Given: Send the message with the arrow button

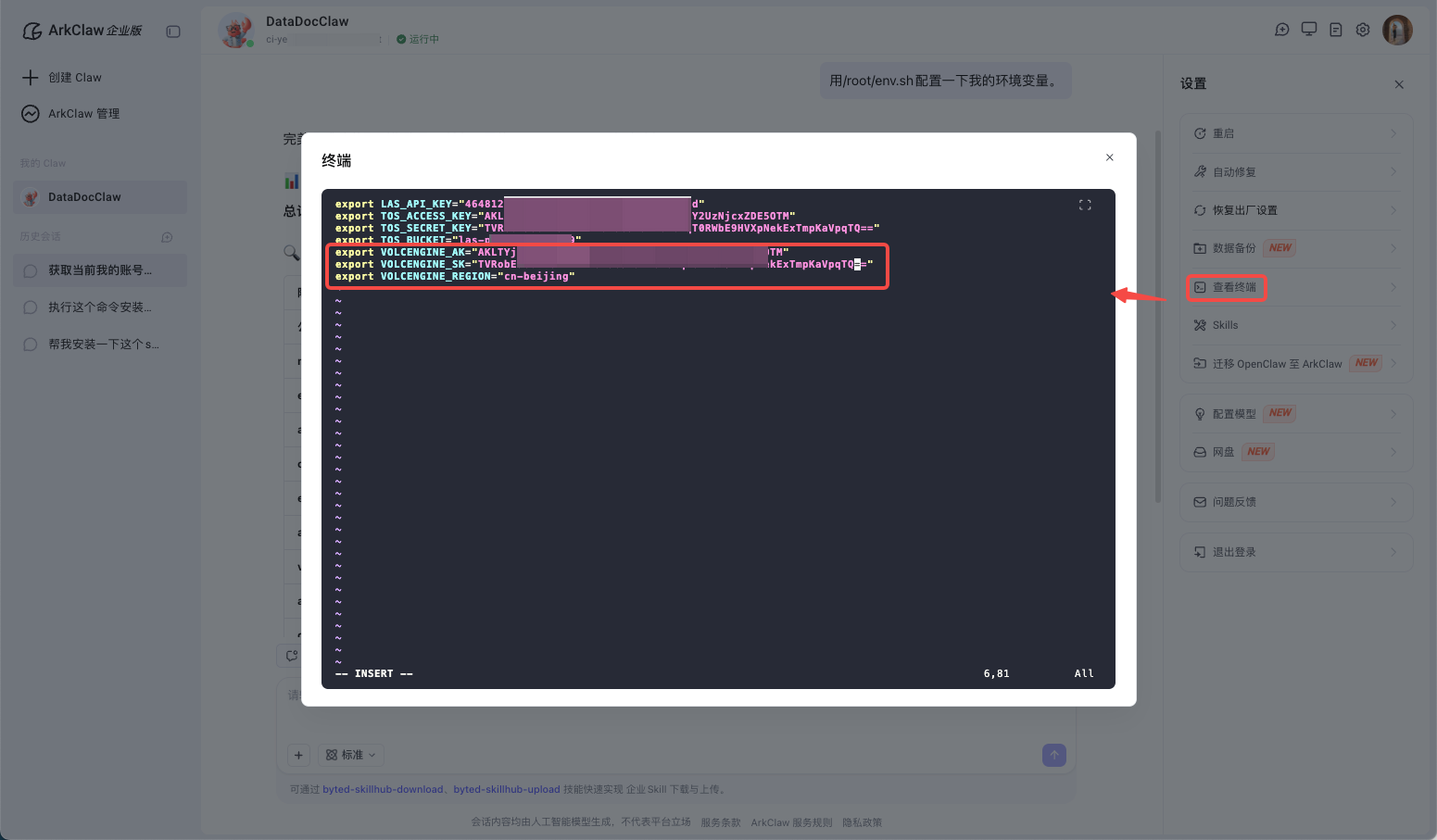Looking at the screenshot, I should pyautogui.click(x=1054, y=755).
